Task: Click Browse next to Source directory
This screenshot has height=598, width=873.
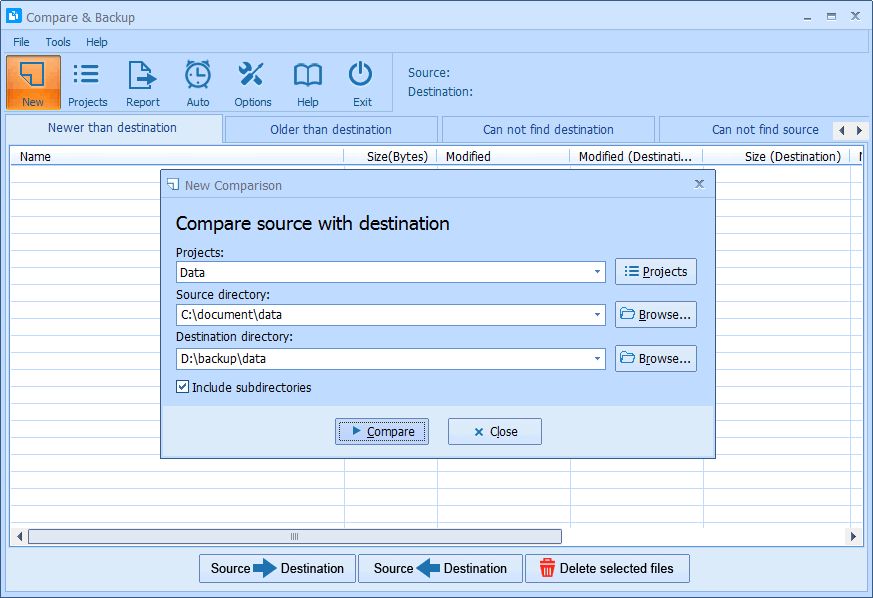Action: pyautogui.click(x=655, y=315)
